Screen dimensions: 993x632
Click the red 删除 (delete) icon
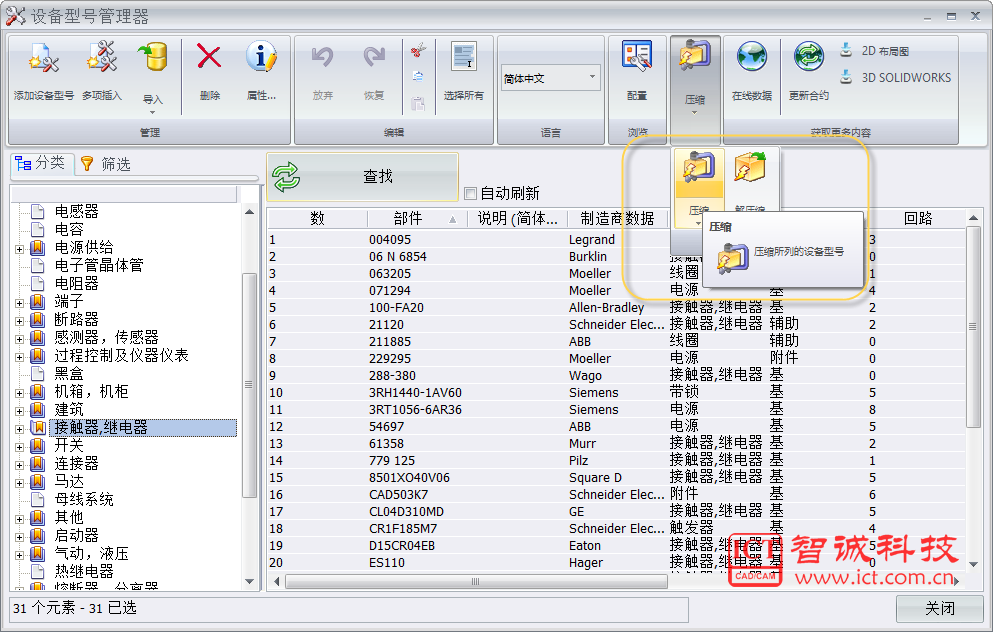pyautogui.click(x=209, y=58)
